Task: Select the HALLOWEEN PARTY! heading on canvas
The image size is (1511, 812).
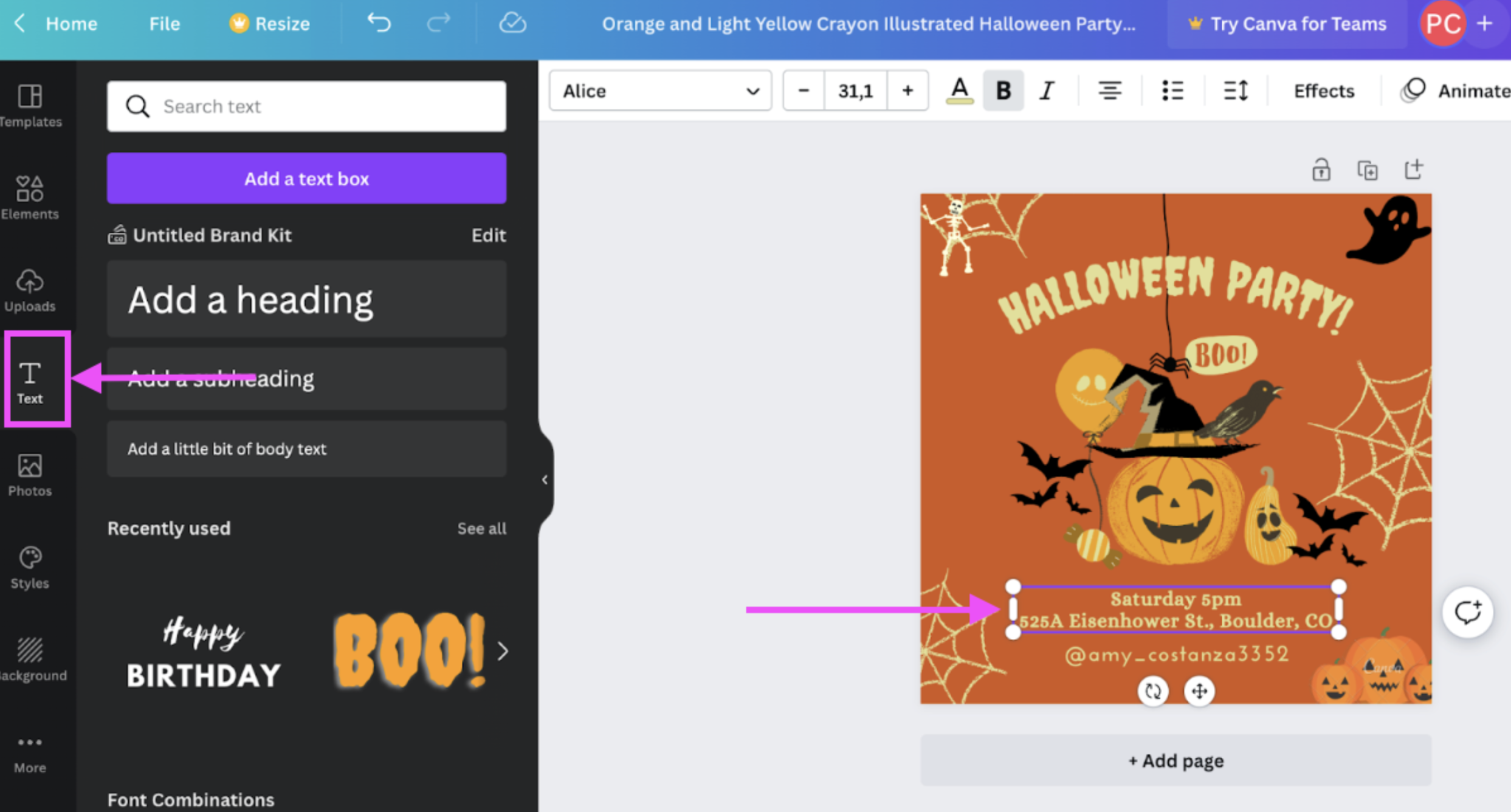Action: tap(1175, 296)
